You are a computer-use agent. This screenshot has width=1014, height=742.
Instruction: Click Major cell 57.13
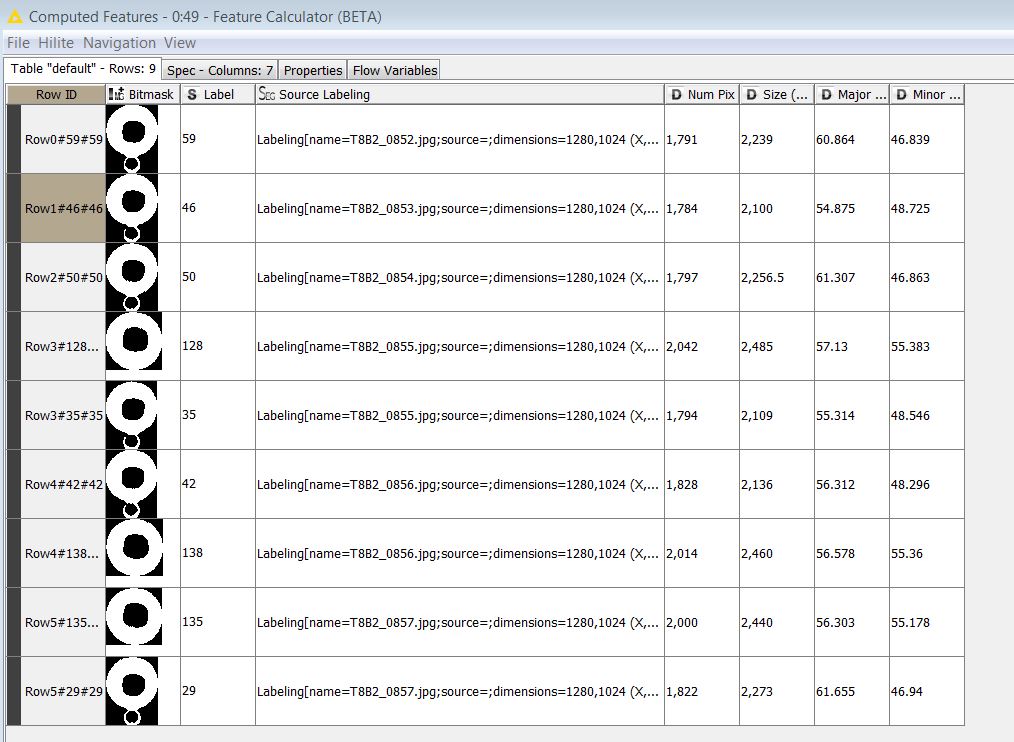coord(852,346)
